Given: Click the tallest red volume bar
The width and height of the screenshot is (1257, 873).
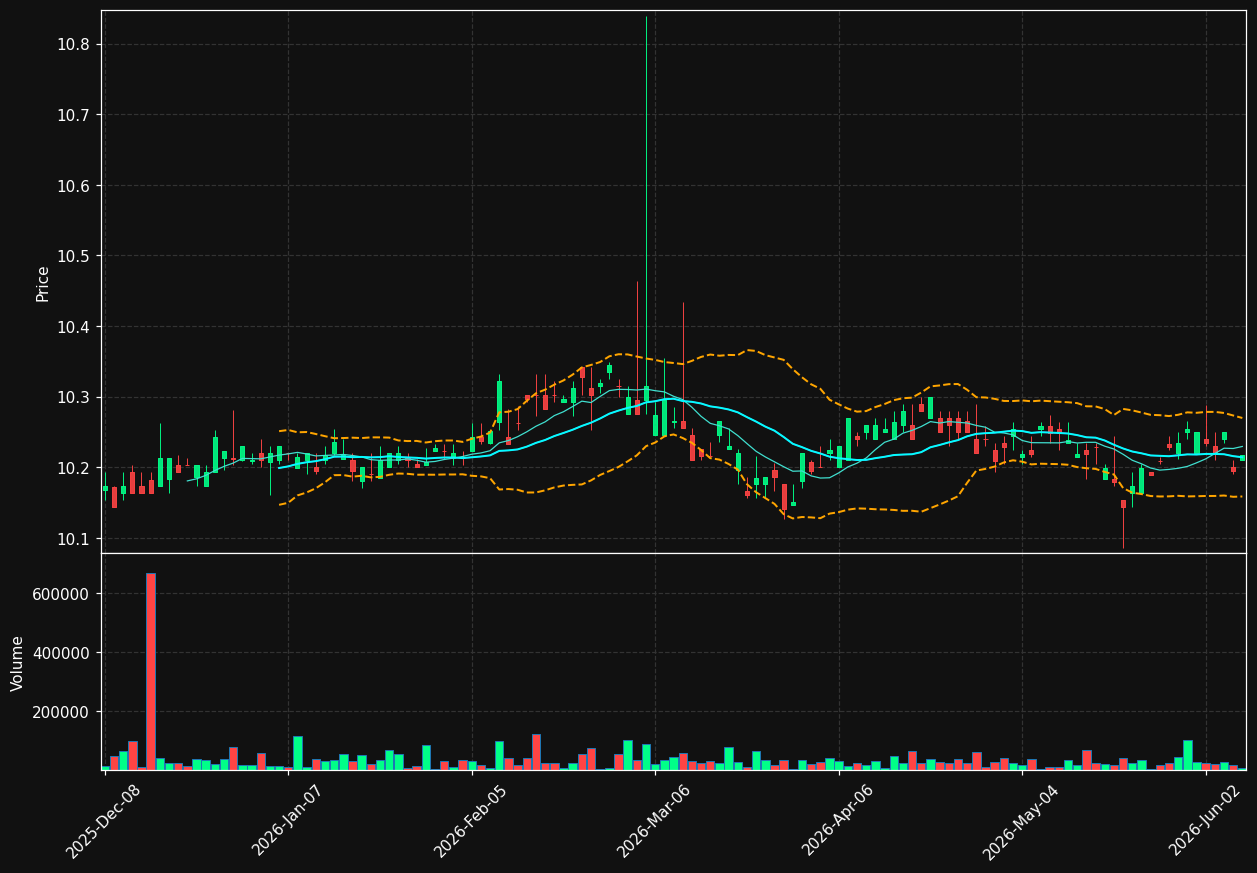Looking at the screenshot, I should tap(151, 671).
